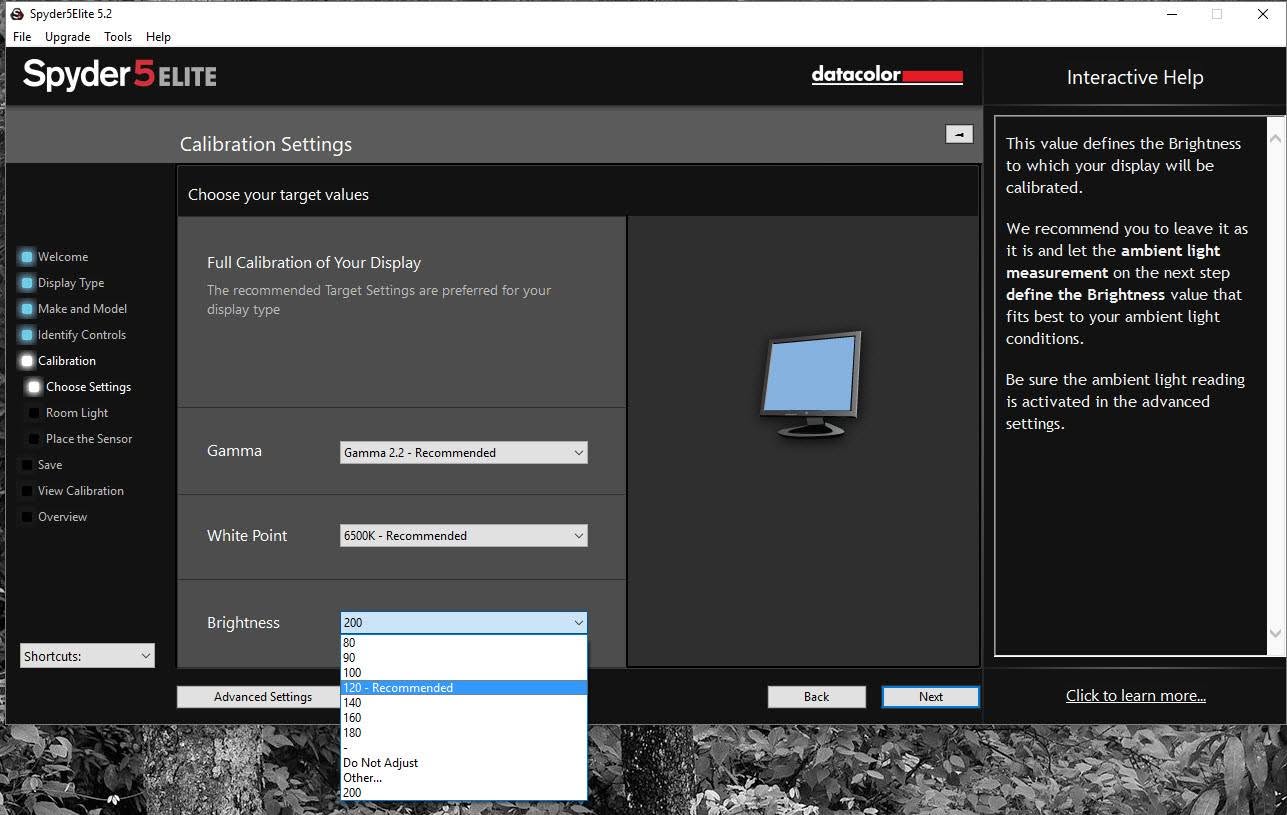This screenshot has height=815, width=1287.
Task: Choose brightness value 100
Action: (464, 673)
